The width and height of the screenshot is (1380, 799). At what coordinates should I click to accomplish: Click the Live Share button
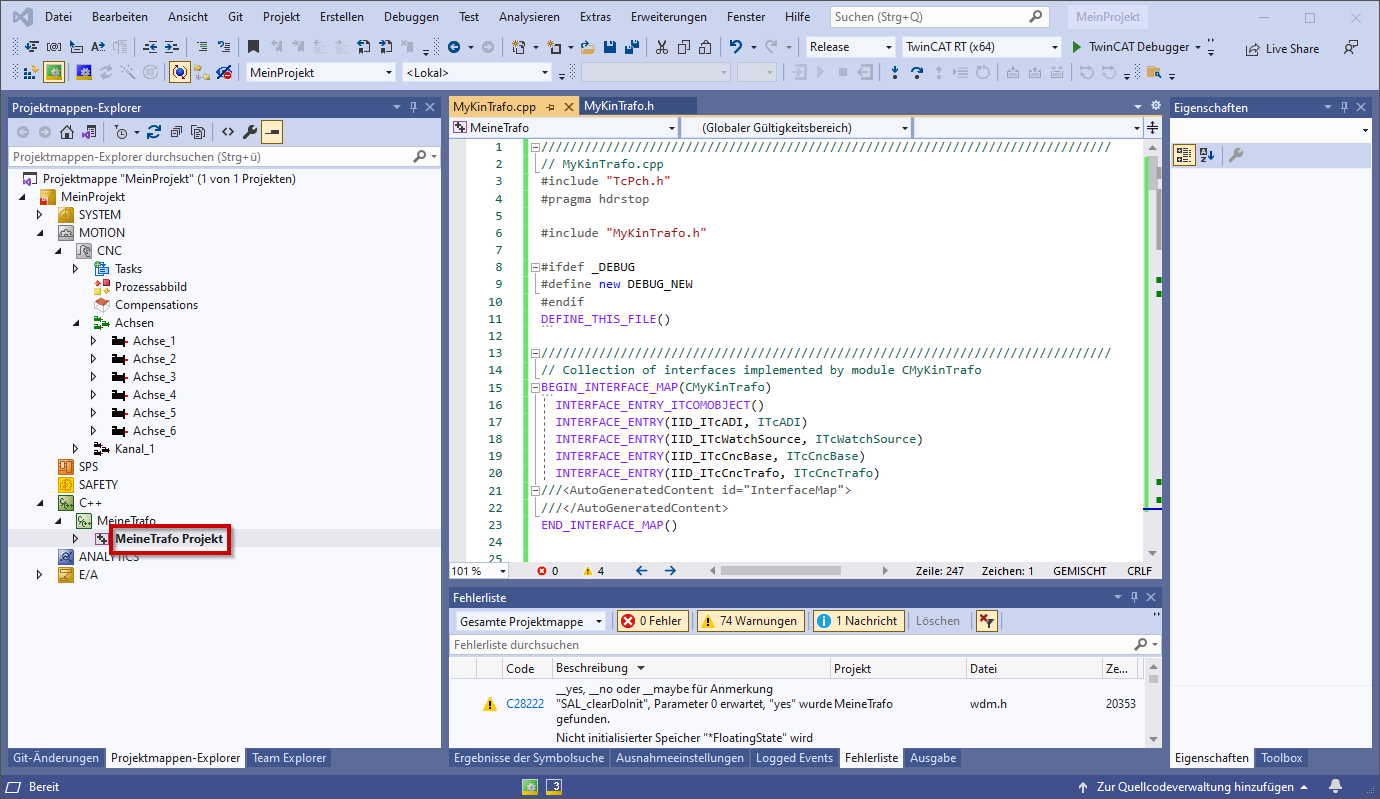pyautogui.click(x=1282, y=48)
